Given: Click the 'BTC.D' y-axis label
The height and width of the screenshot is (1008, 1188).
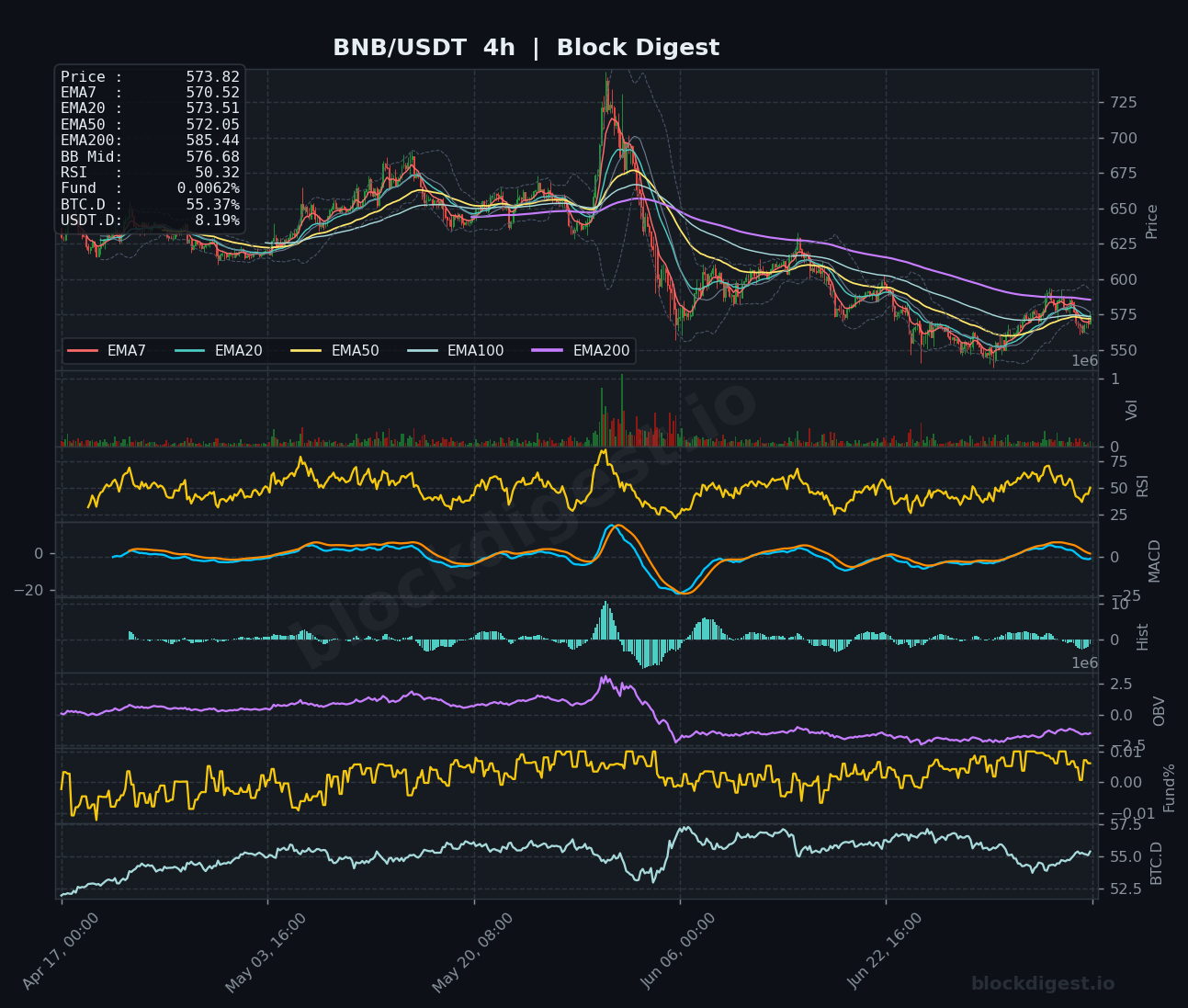Looking at the screenshot, I should tap(1157, 863).
